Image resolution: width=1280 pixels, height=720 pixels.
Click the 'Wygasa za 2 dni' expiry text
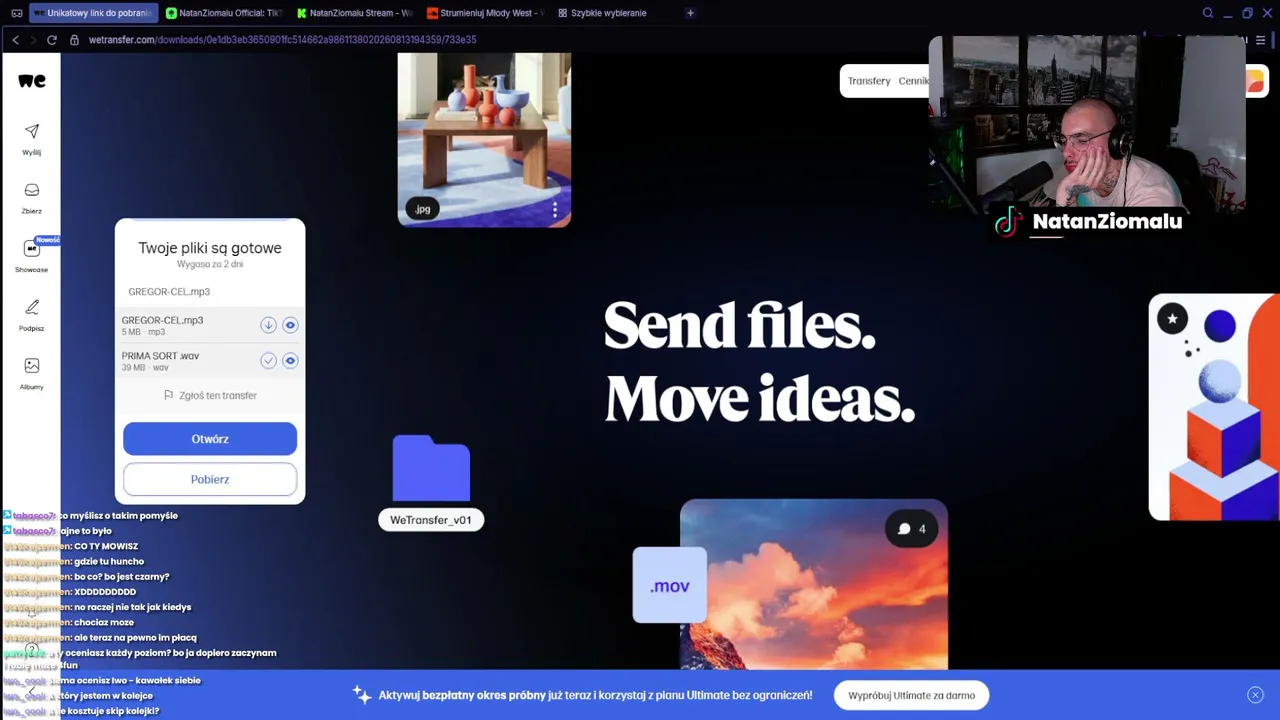(x=210, y=264)
